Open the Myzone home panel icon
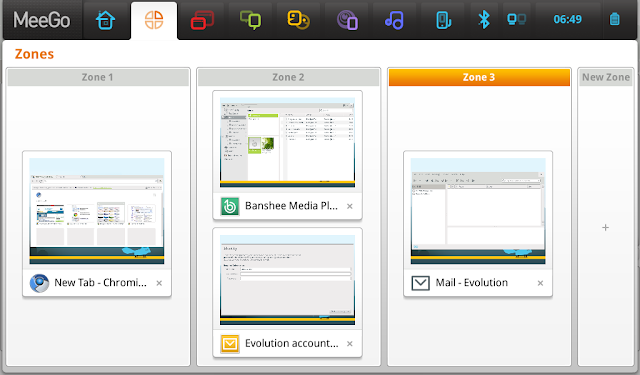This screenshot has width=640, height=375. click(x=106, y=20)
